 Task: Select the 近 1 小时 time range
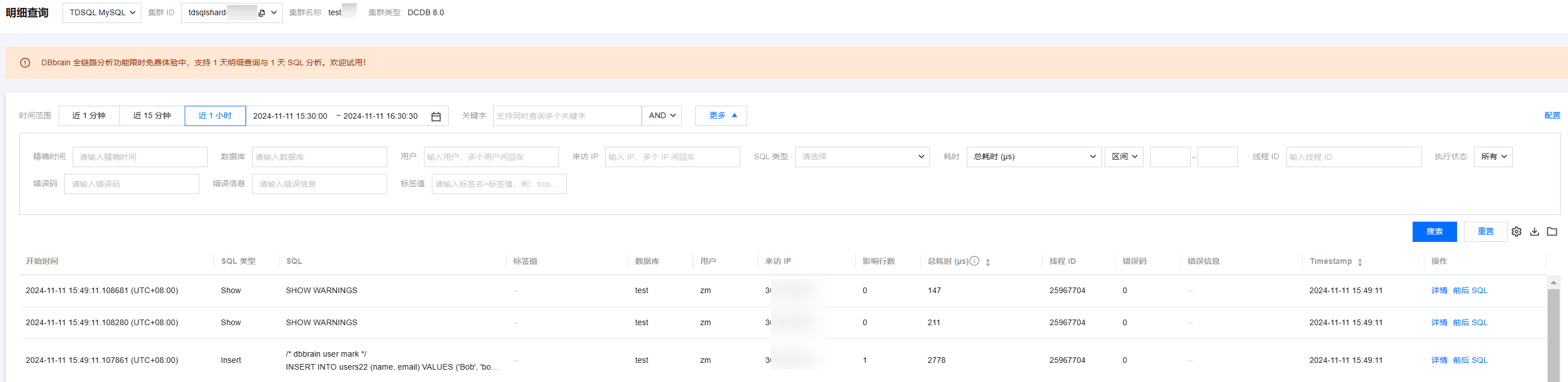pyautogui.click(x=215, y=115)
